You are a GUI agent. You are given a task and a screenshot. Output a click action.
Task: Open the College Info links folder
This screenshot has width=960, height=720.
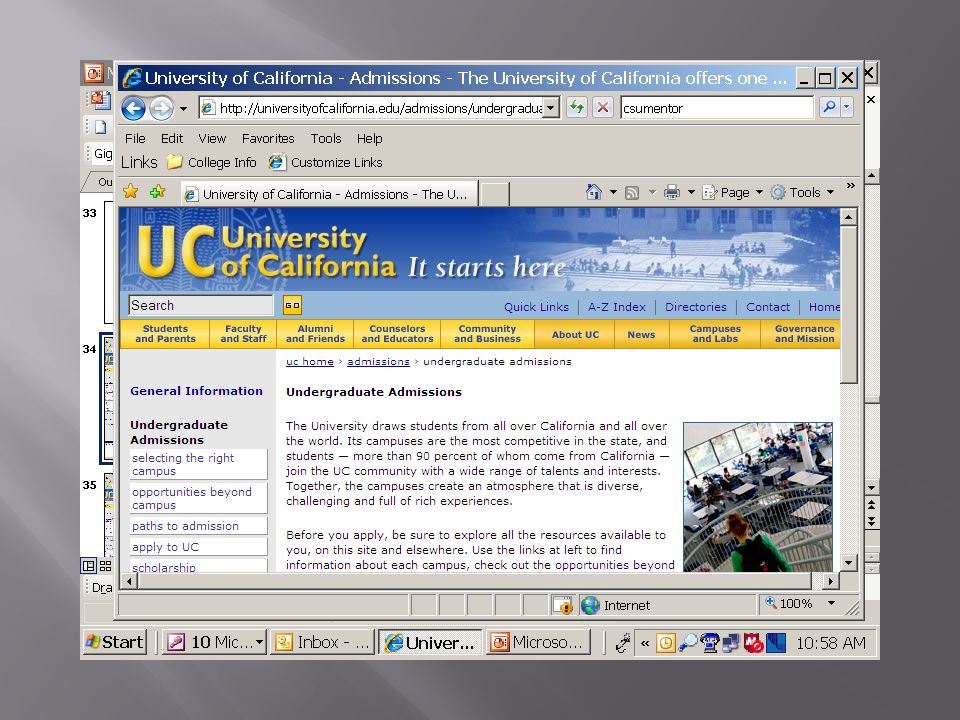[212, 162]
